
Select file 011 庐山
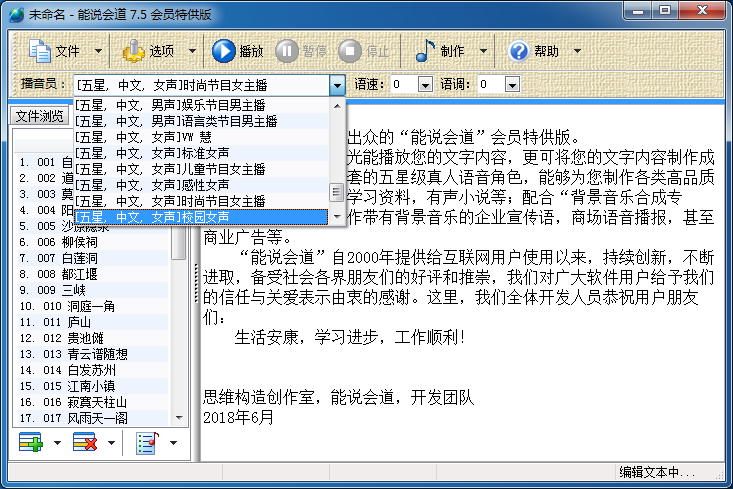coord(93,322)
